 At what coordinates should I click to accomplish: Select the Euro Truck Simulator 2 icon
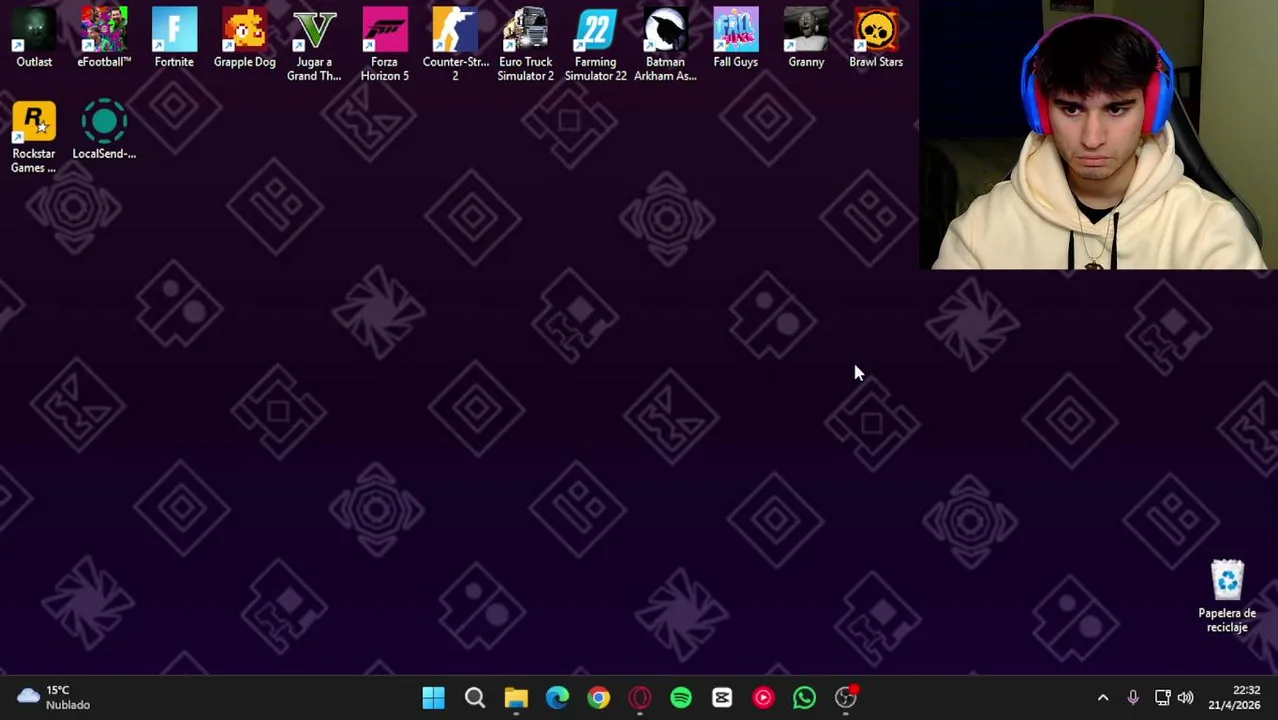tap(525, 44)
